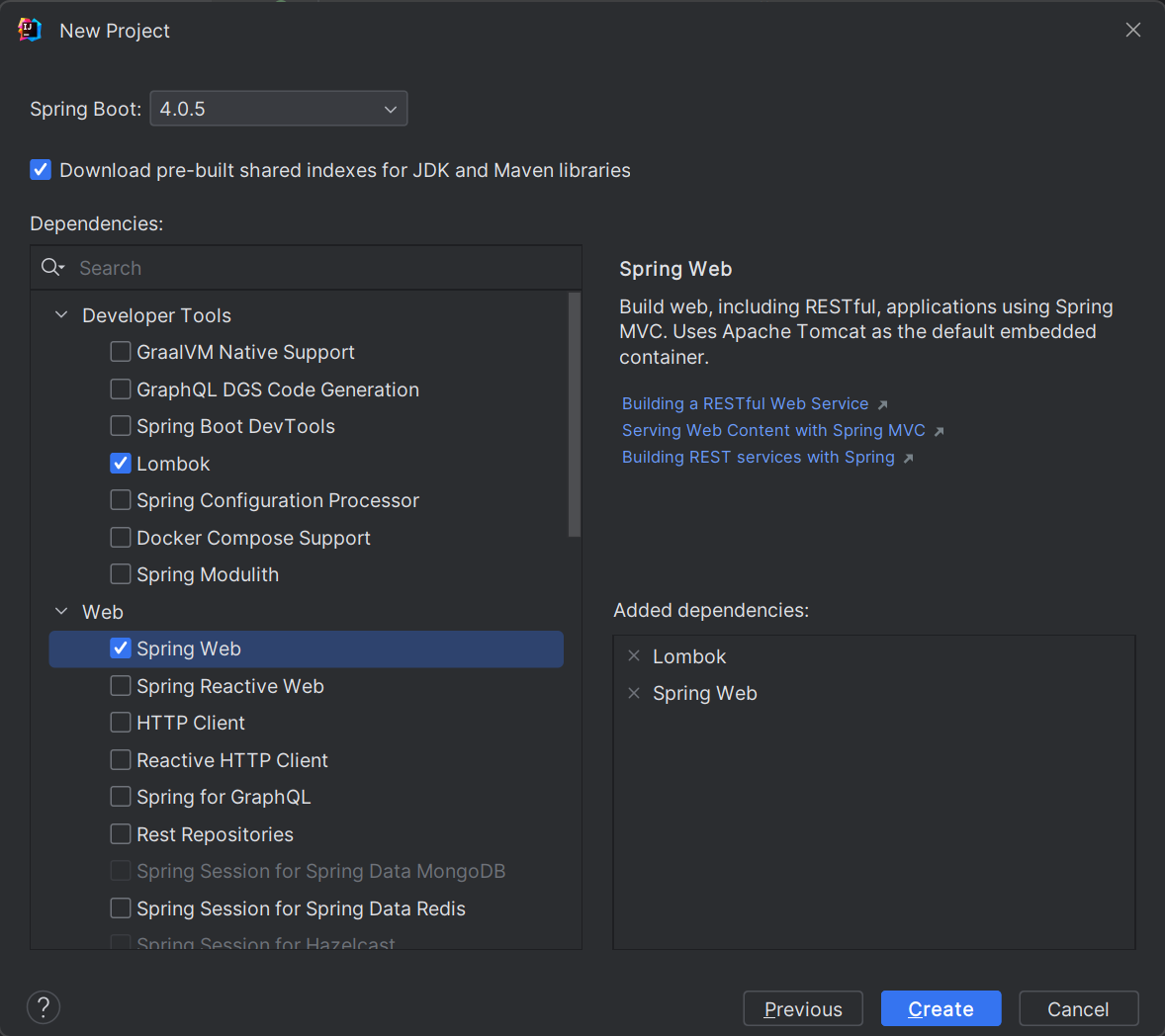Select Spring Reactive Web in the list

229,686
